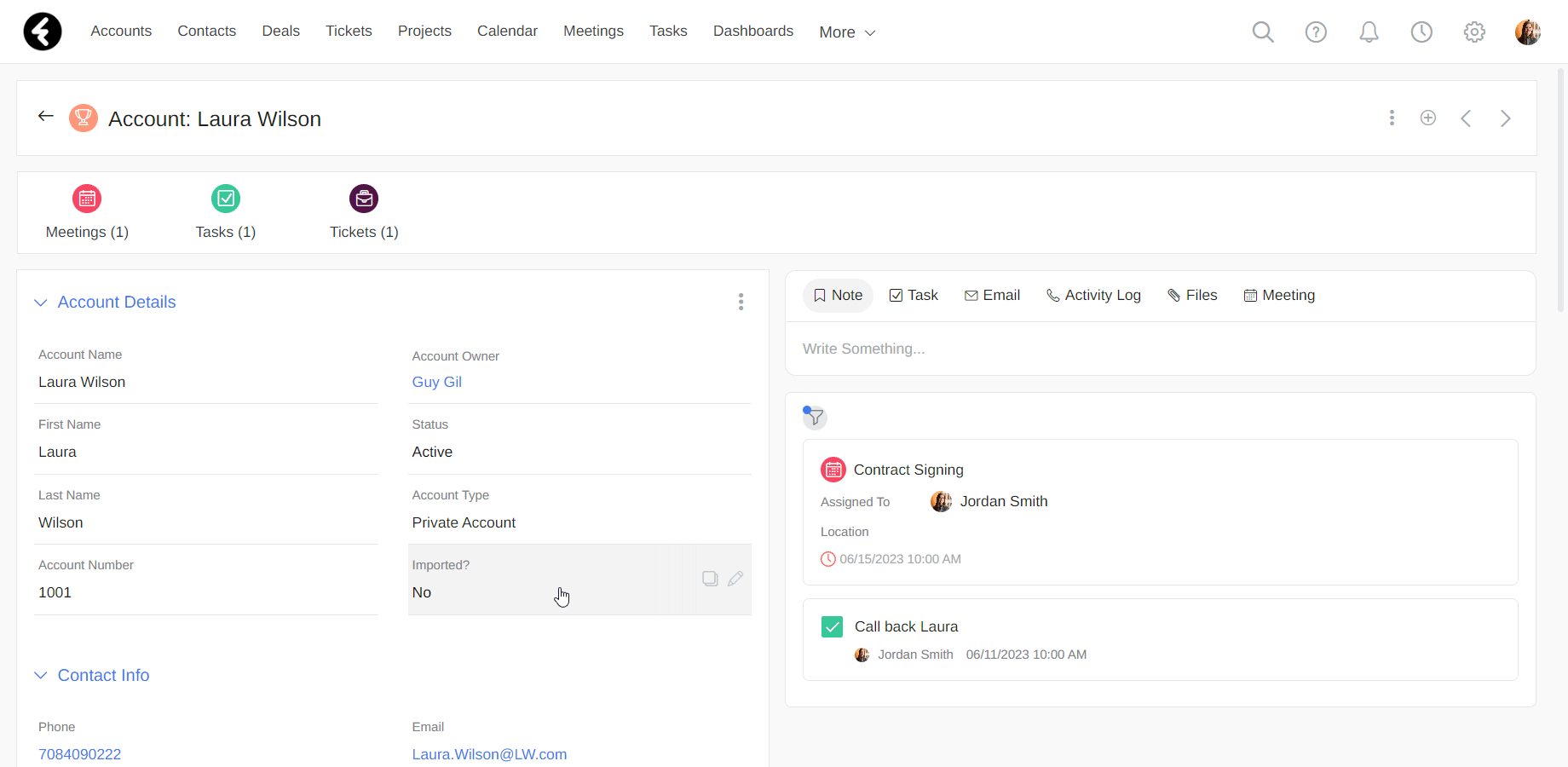Click the First Name value Laura
The width and height of the screenshot is (1568, 767).
[x=57, y=452]
